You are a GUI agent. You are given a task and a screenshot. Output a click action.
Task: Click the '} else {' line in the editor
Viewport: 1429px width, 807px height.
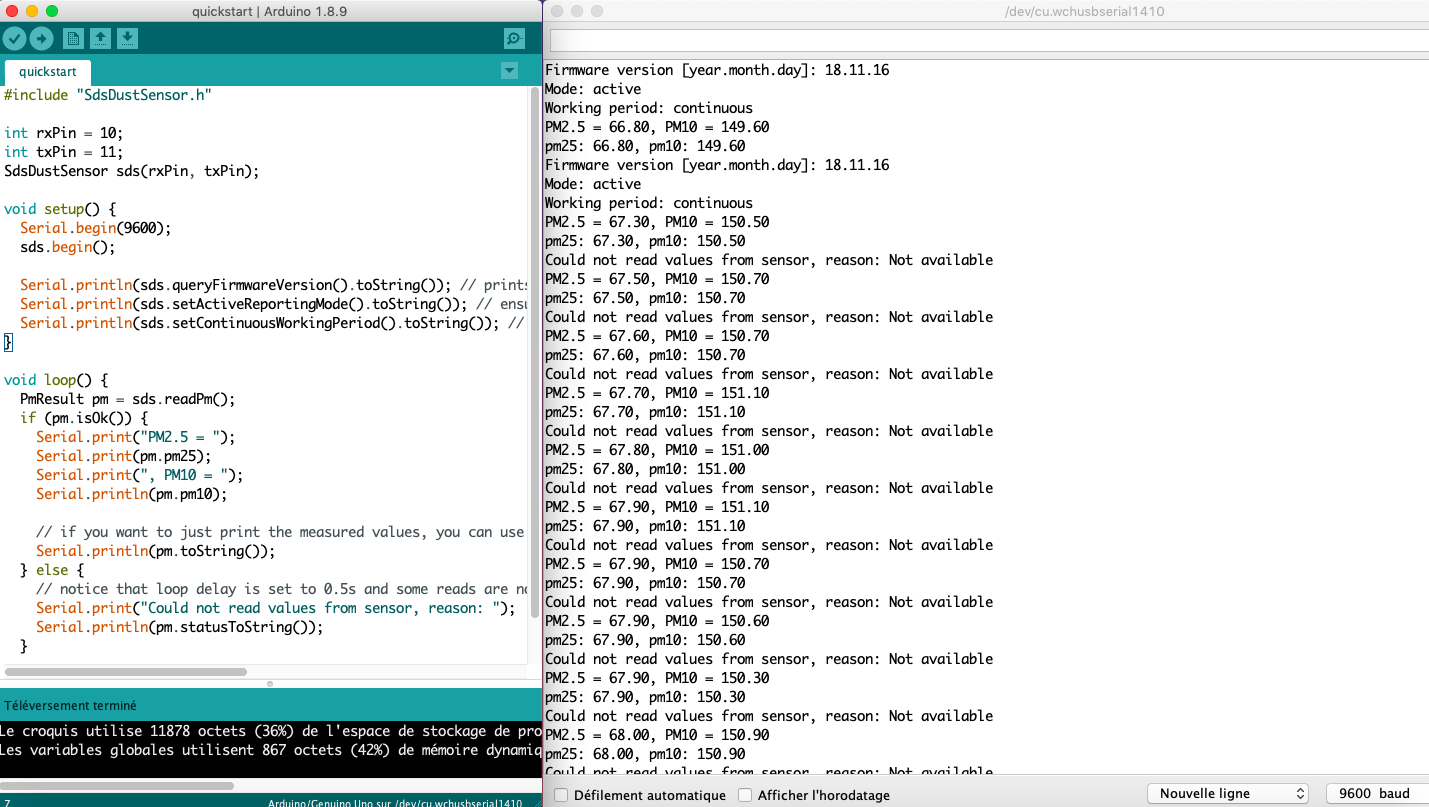point(52,570)
